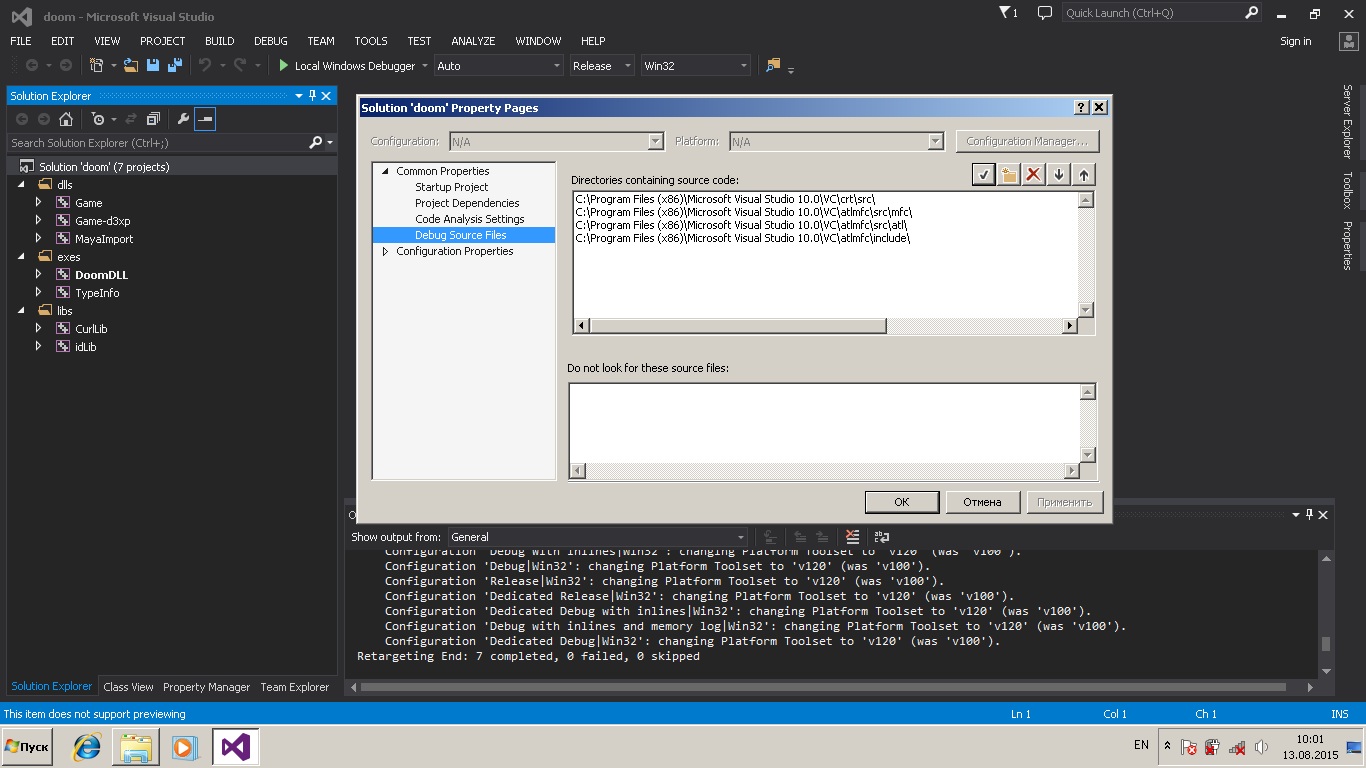Expand Configuration Properties tree node
Image resolution: width=1366 pixels, height=768 pixels.
pyautogui.click(x=386, y=252)
